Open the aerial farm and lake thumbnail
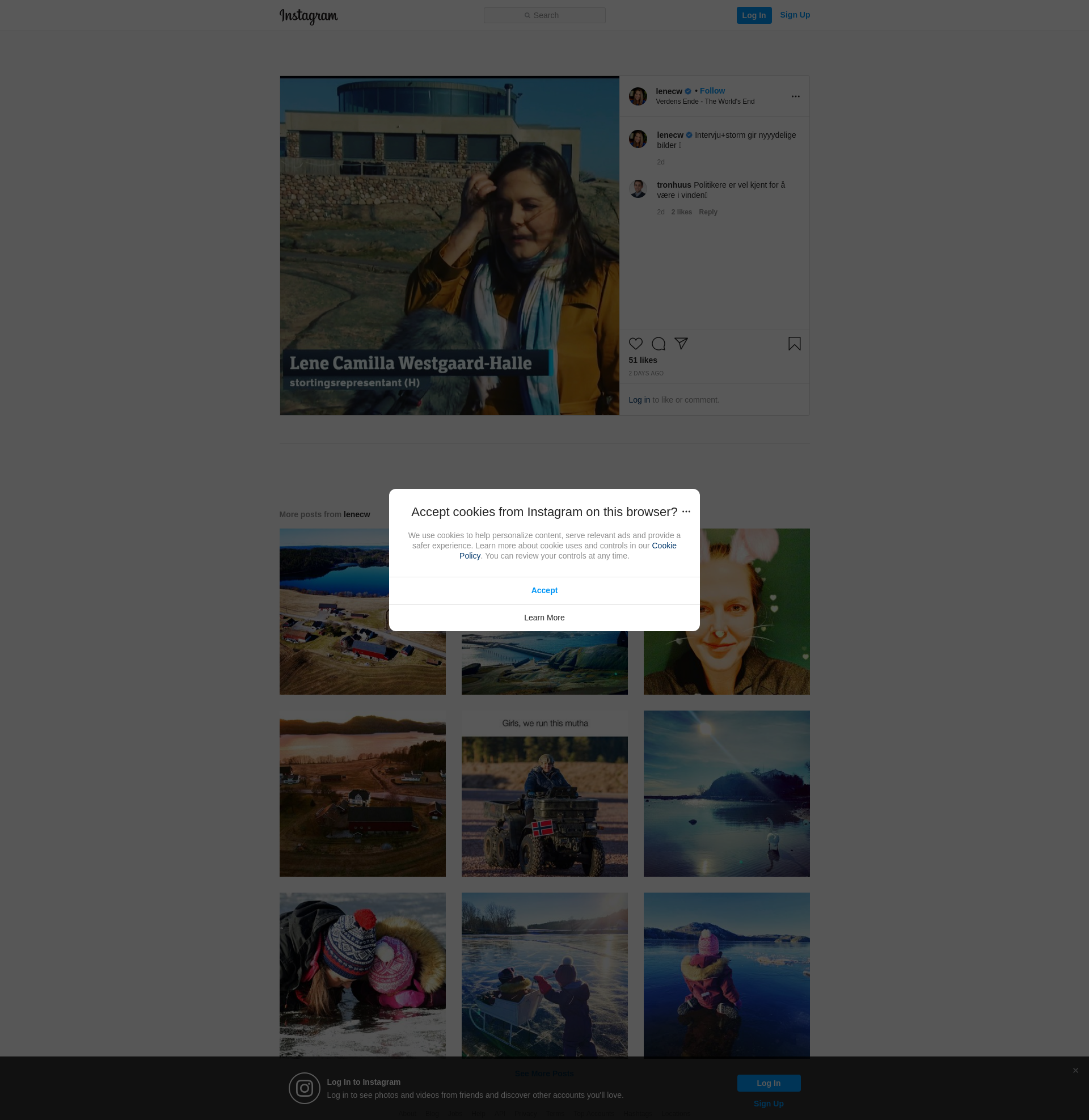This screenshot has height=1120, width=1089. (x=362, y=611)
